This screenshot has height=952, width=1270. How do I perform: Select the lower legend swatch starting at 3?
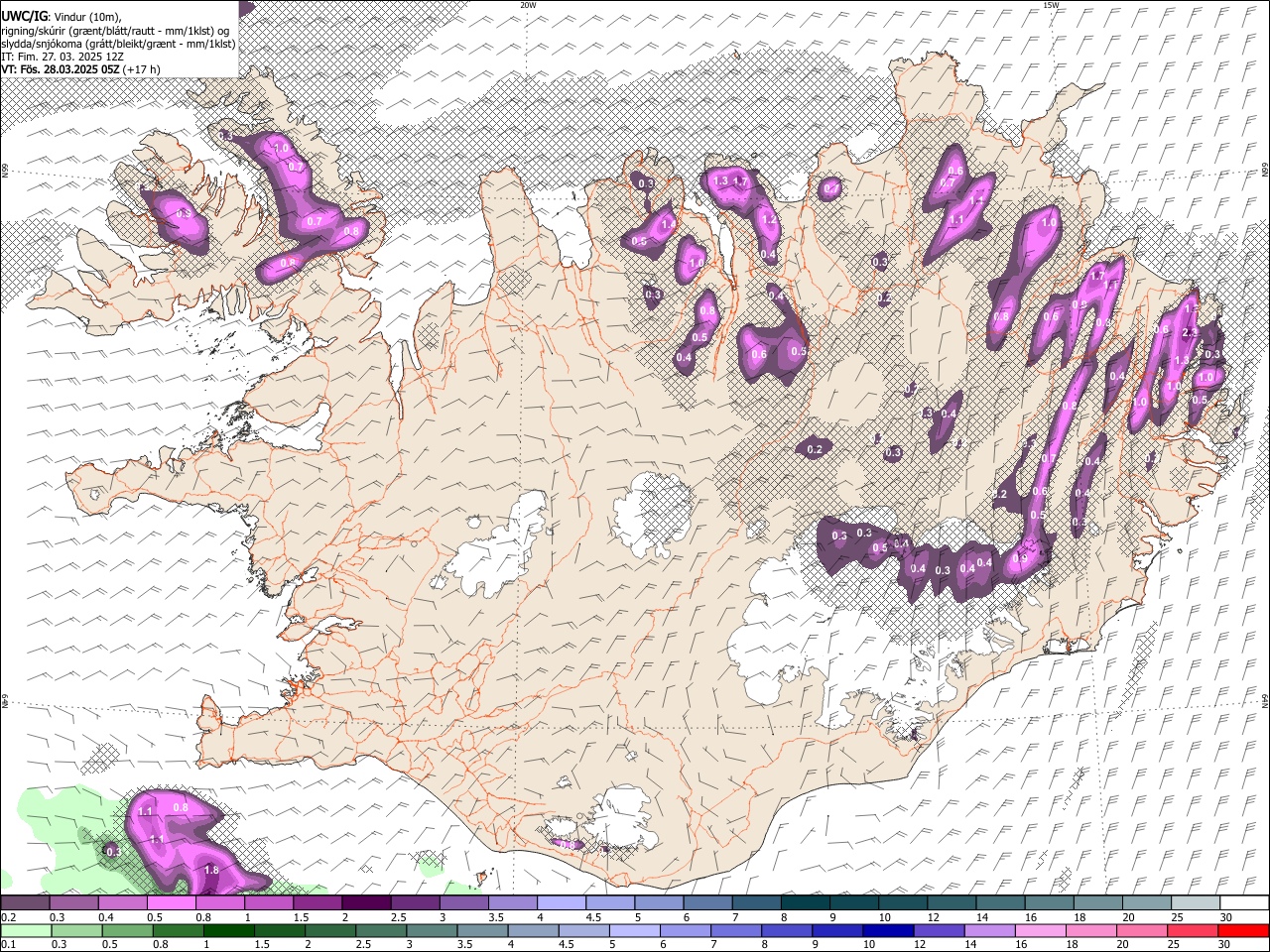[433, 931]
